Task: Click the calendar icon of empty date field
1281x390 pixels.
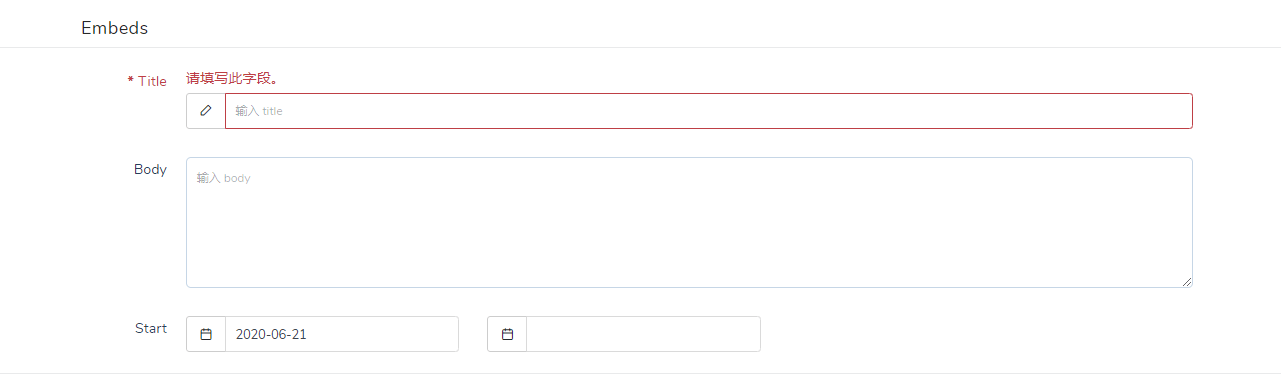Action: pyautogui.click(x=507, y=334)
